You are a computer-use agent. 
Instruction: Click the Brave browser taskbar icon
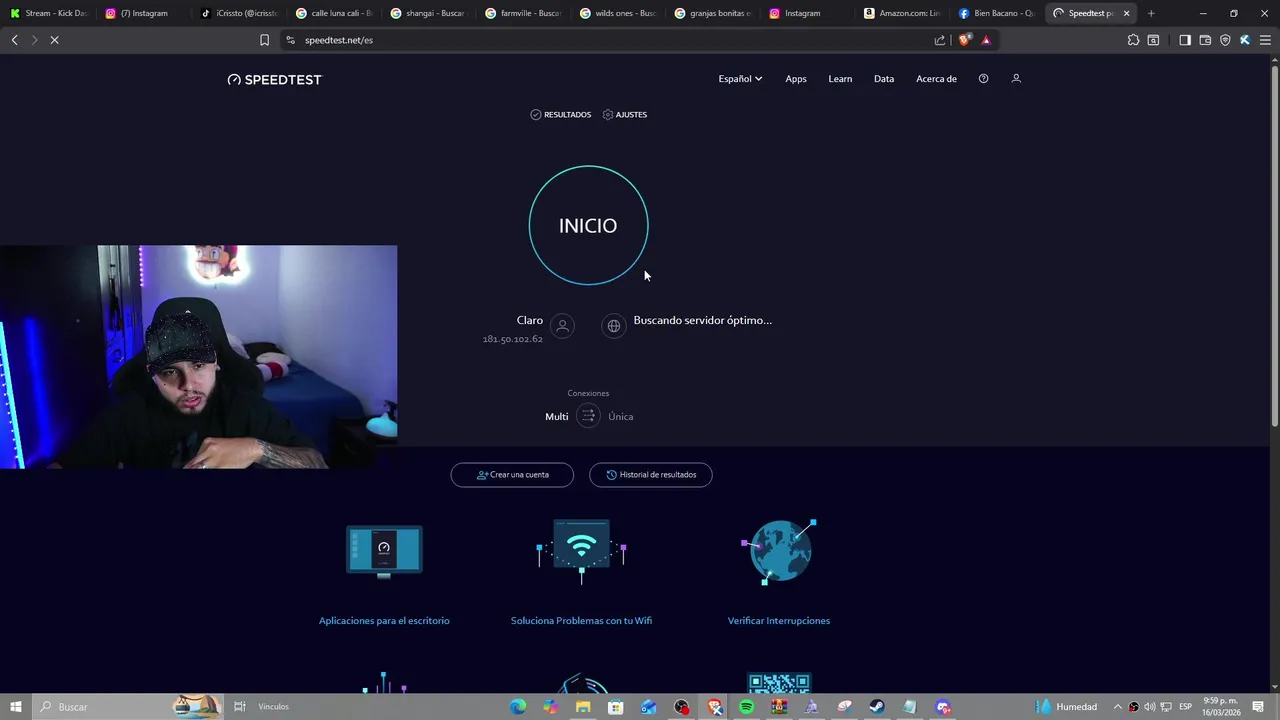coord(714,707)
